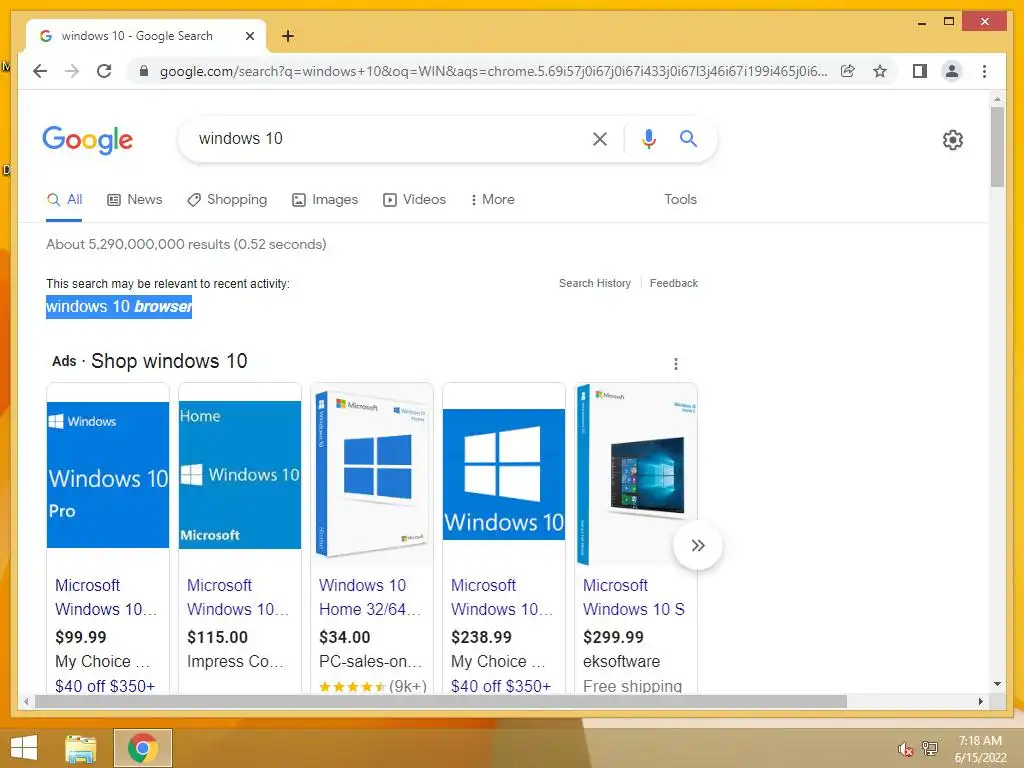1024x768 pixels.
Task: Click the horizontal scrollbar thumb
Action: 441,701
